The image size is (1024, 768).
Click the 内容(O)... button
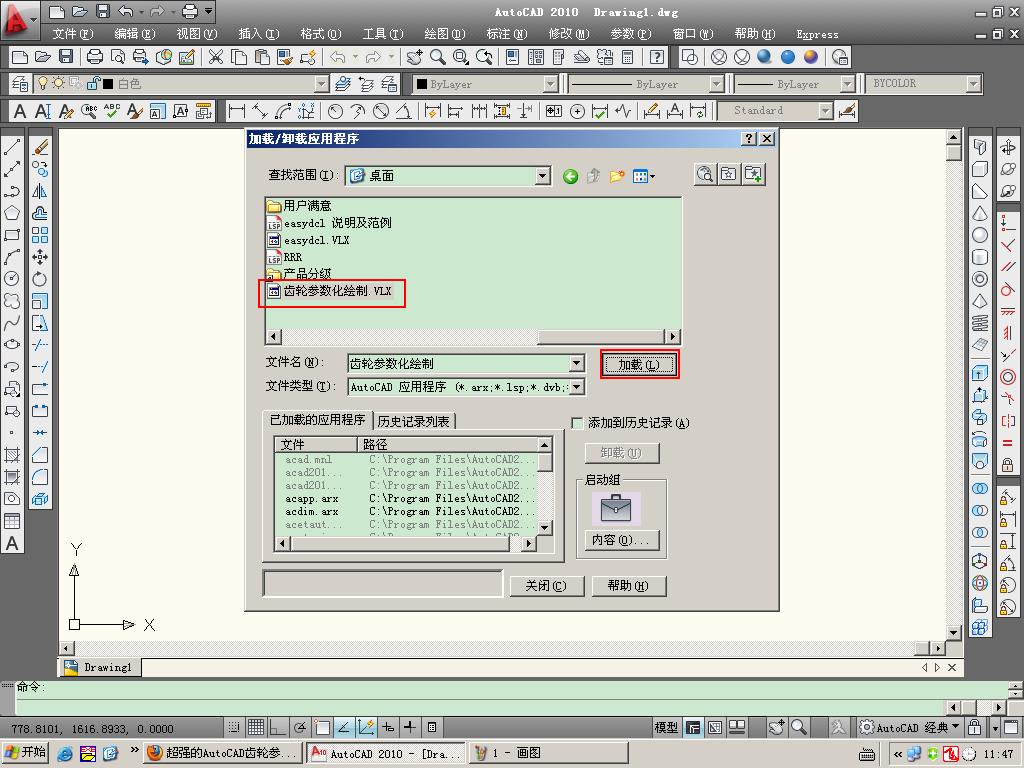point(621,540)
